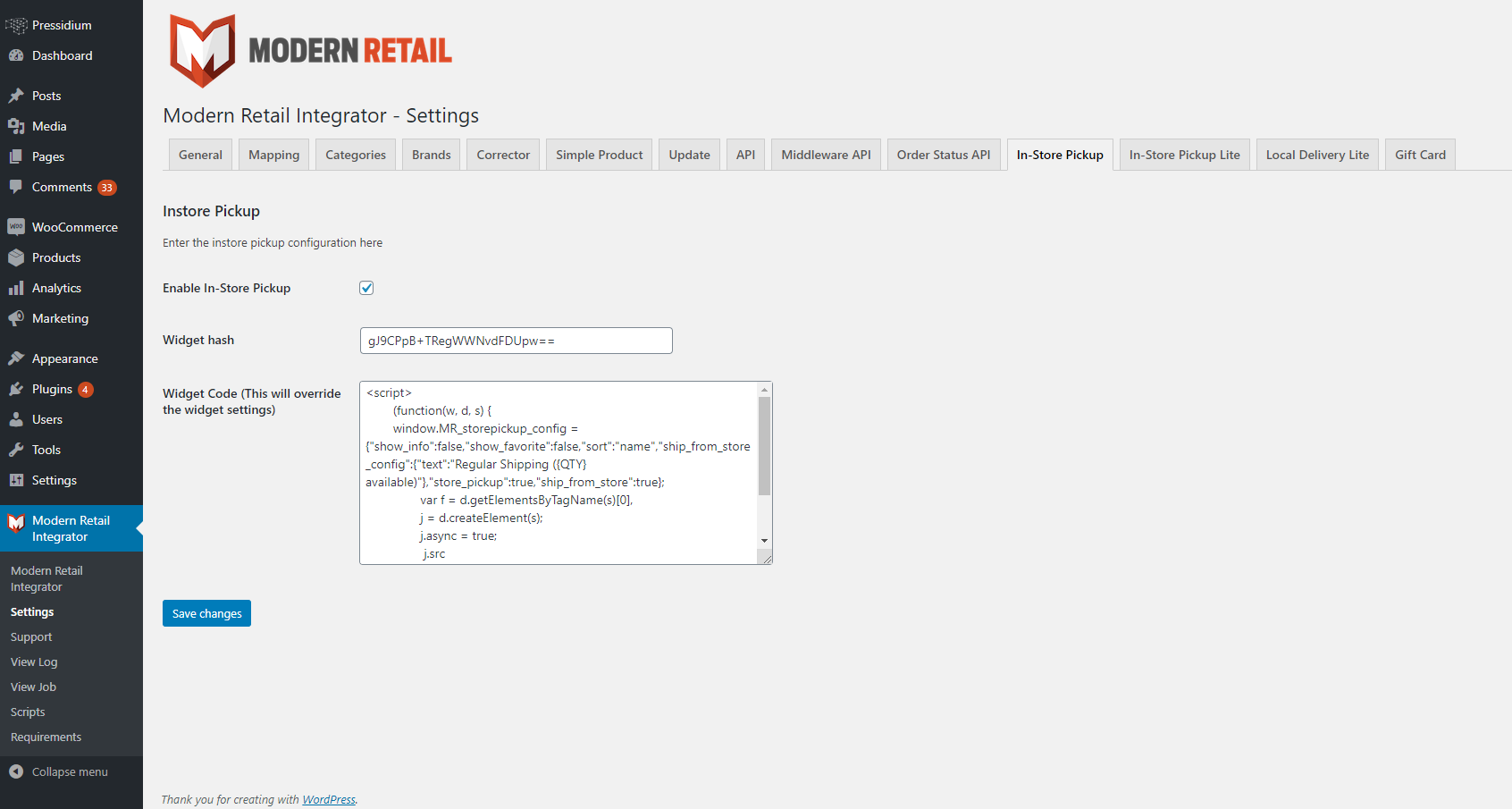Click the Comments count badge 33

click(107, 188)
